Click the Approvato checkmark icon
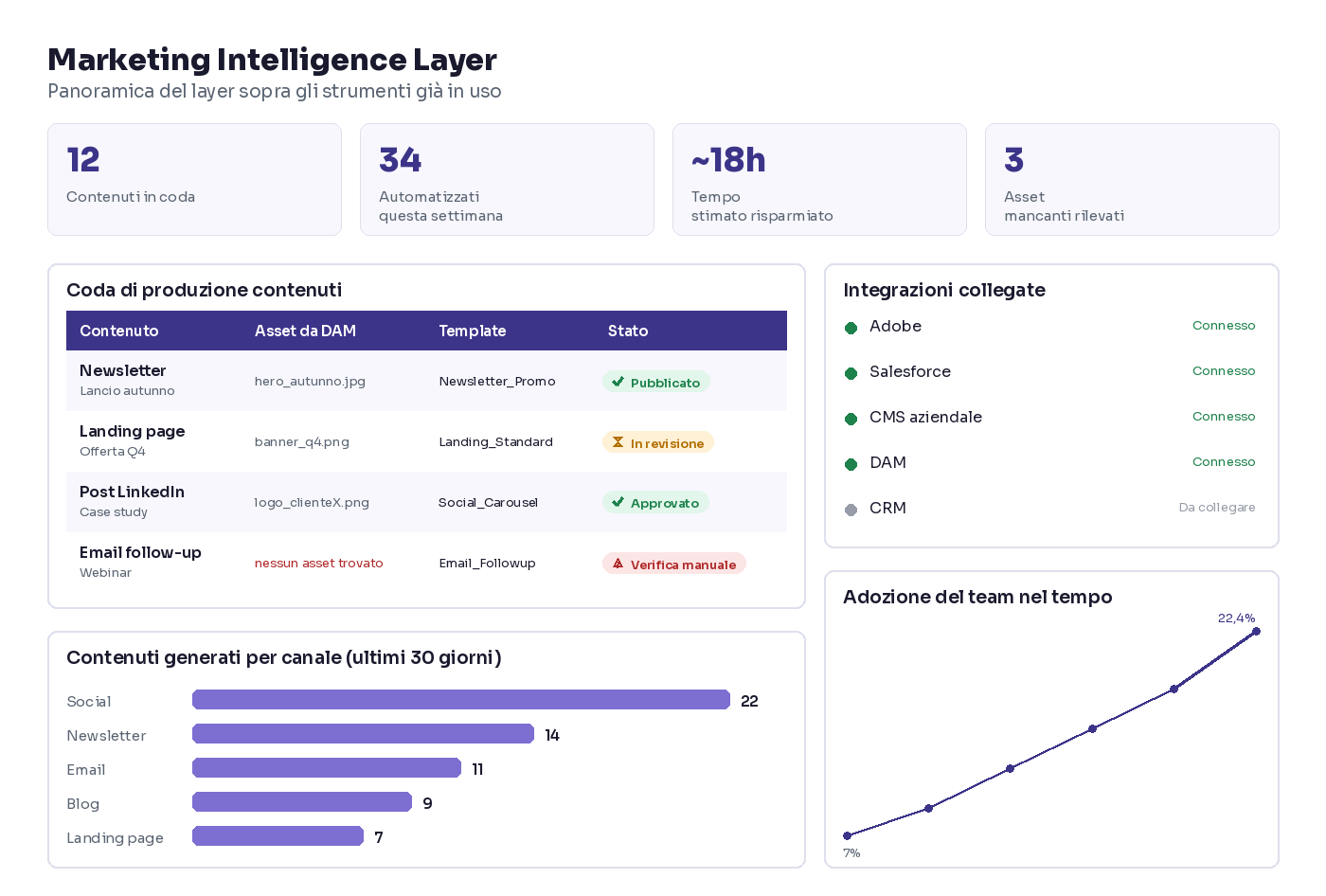This screenshot has width=1326, height=896. pyautogui.click(x=618, y=502)
